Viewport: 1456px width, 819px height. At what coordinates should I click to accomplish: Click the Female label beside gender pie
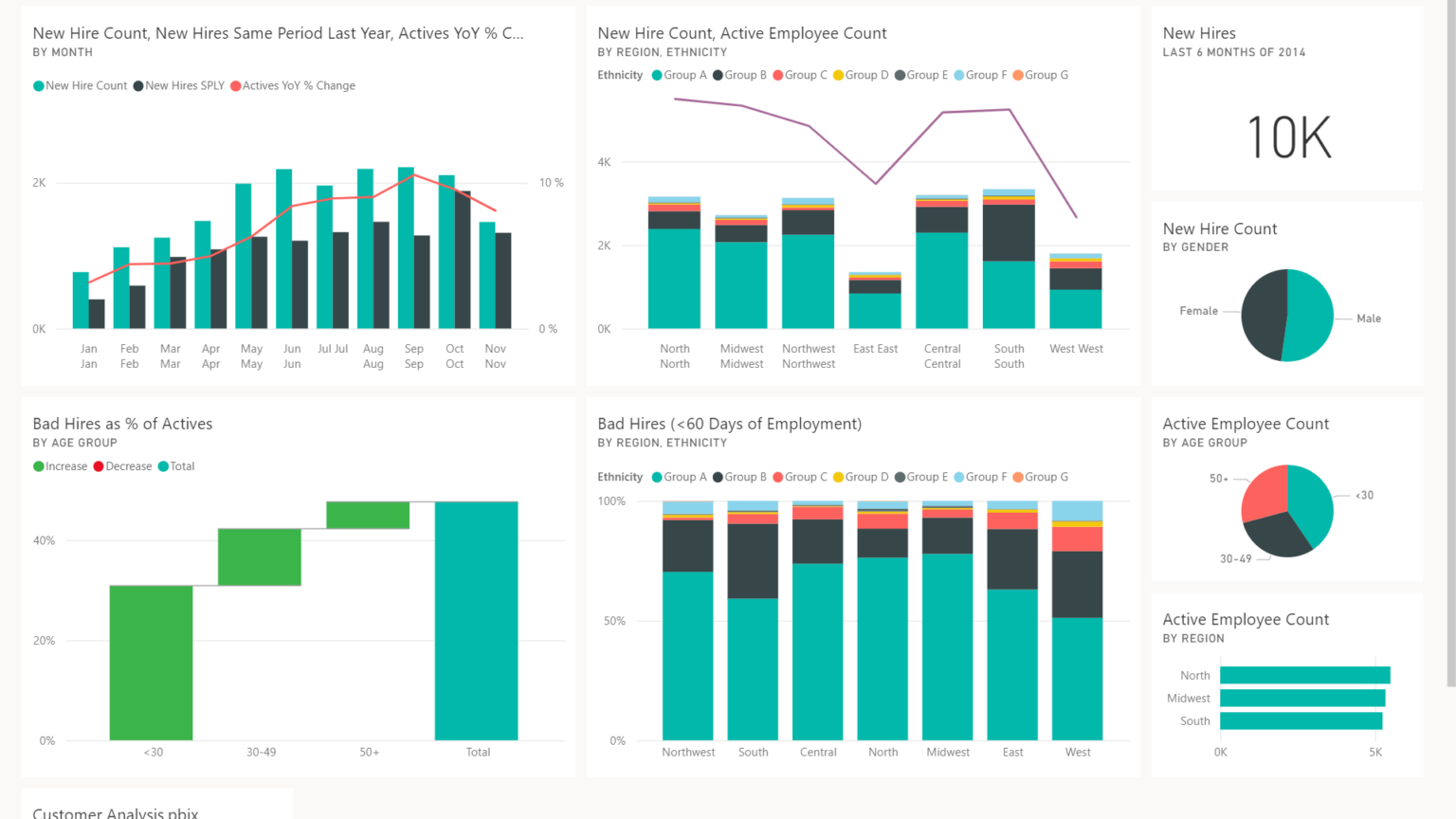click(1198, 311)
